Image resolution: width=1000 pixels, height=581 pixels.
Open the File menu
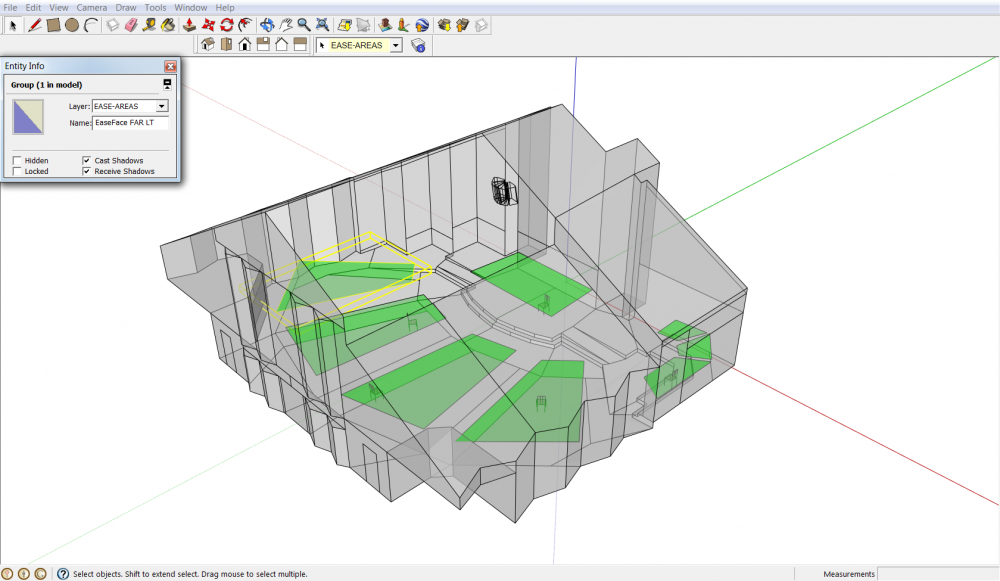tap(11, 8)
